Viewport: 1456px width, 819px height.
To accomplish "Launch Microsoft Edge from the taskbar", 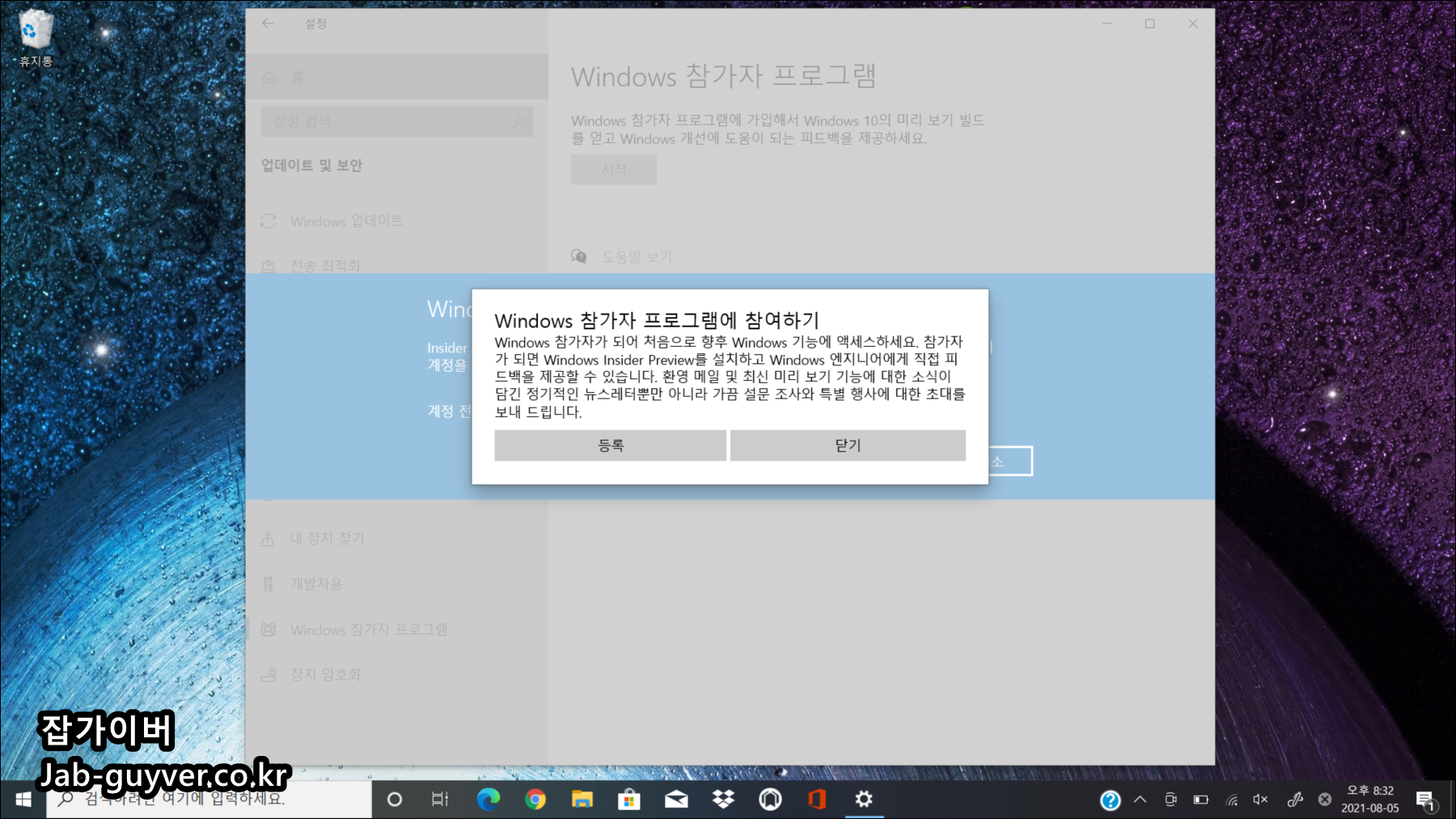I will [x=489, y=800].
